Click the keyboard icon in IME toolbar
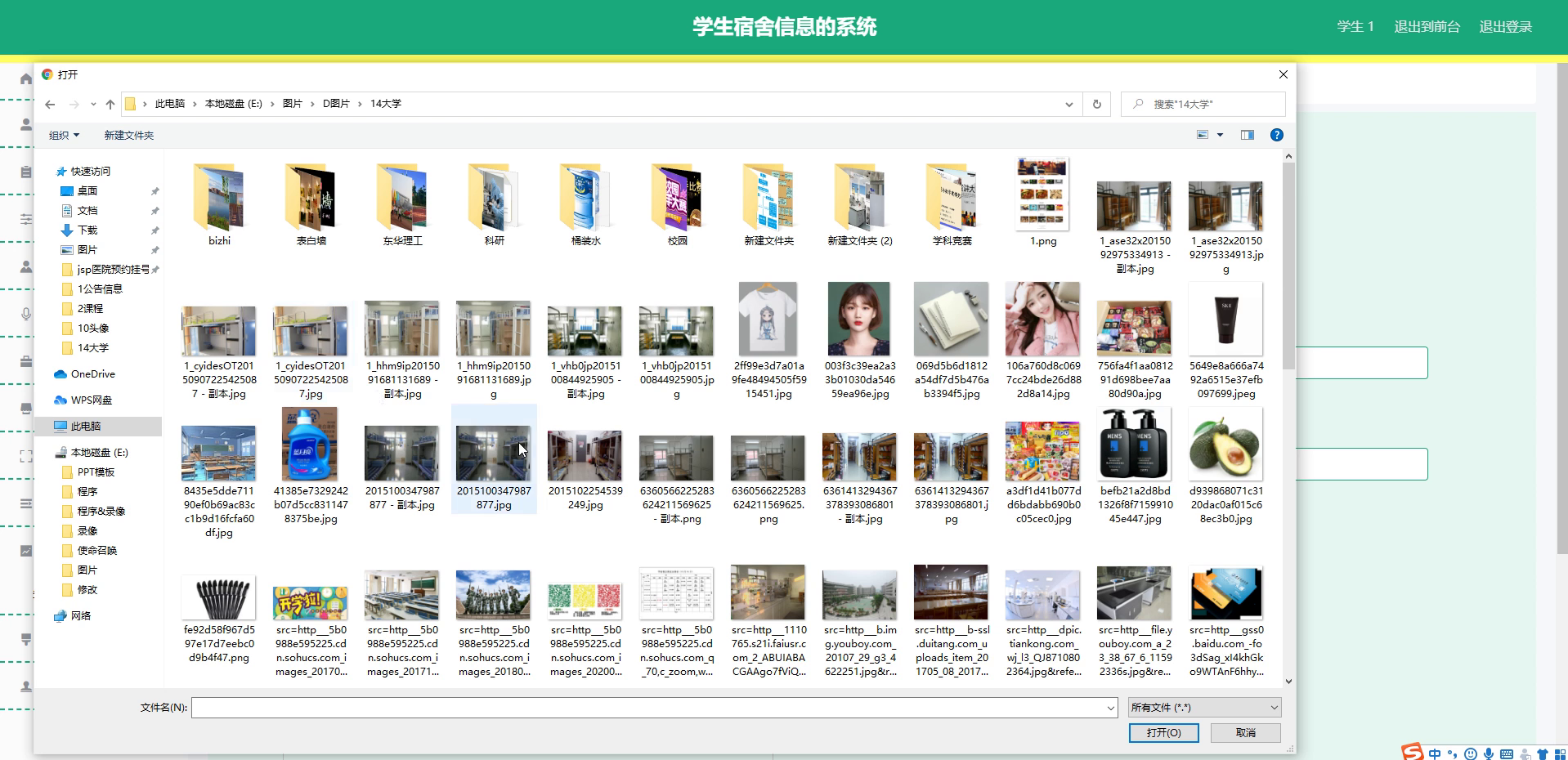 click(x=1507, y=753)
